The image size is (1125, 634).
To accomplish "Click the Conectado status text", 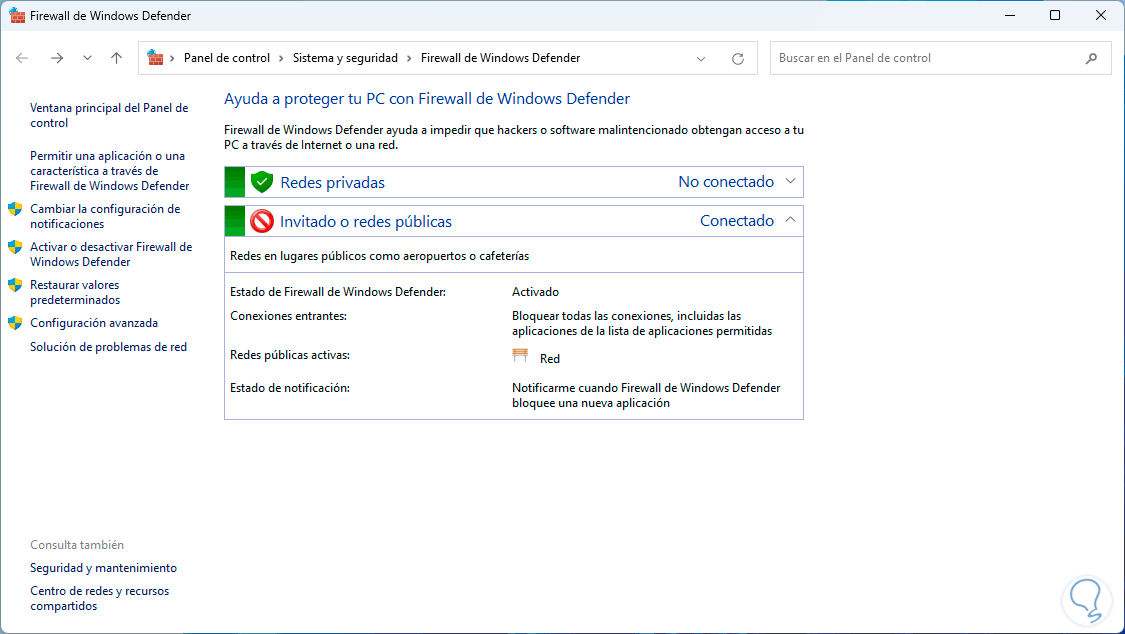I will [737, 221].
